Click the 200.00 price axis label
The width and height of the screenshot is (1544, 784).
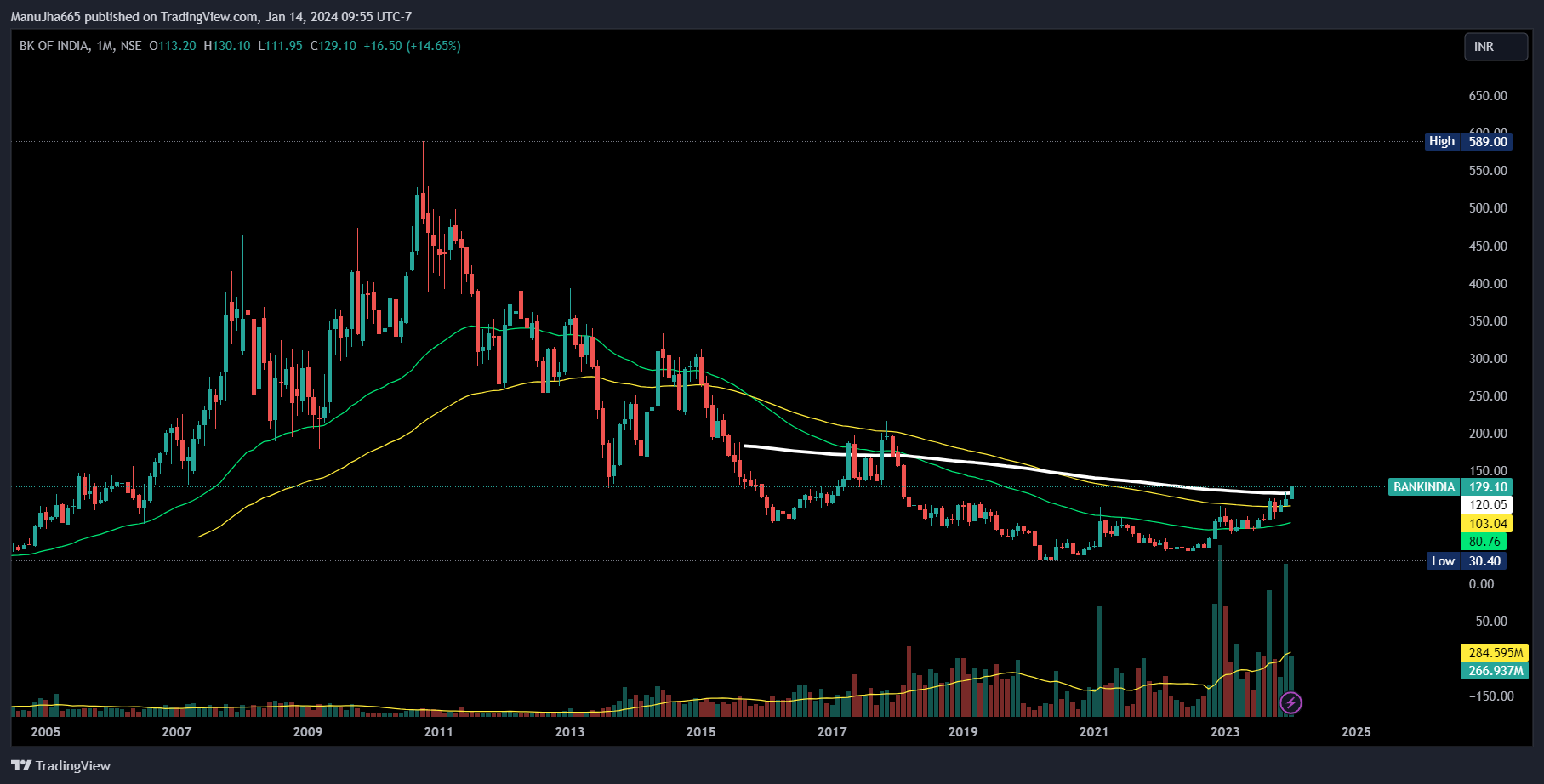[x=1488, y=434]
